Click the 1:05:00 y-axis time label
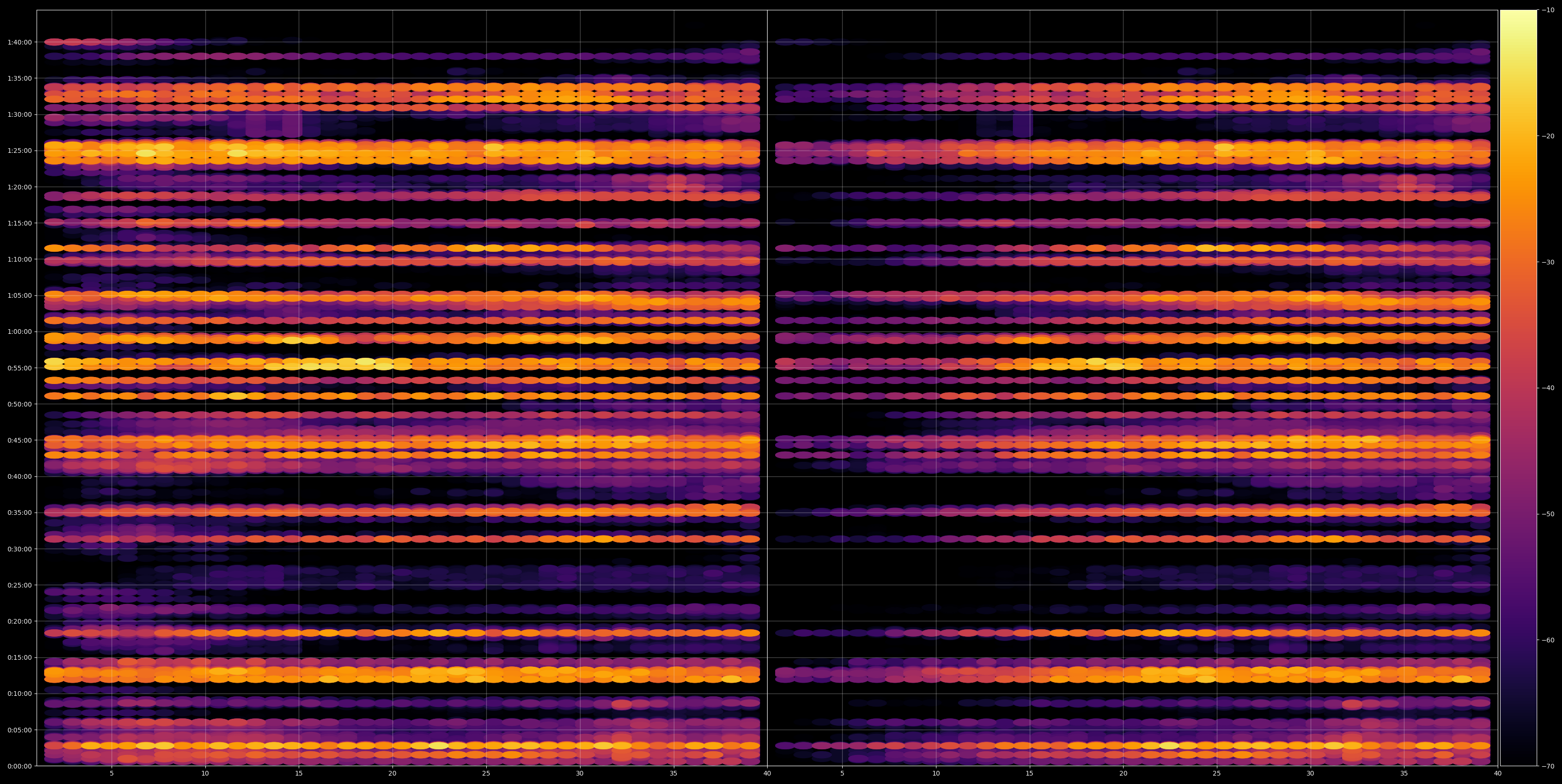This screenshot has height=784, width=1562. click(19, 295)
